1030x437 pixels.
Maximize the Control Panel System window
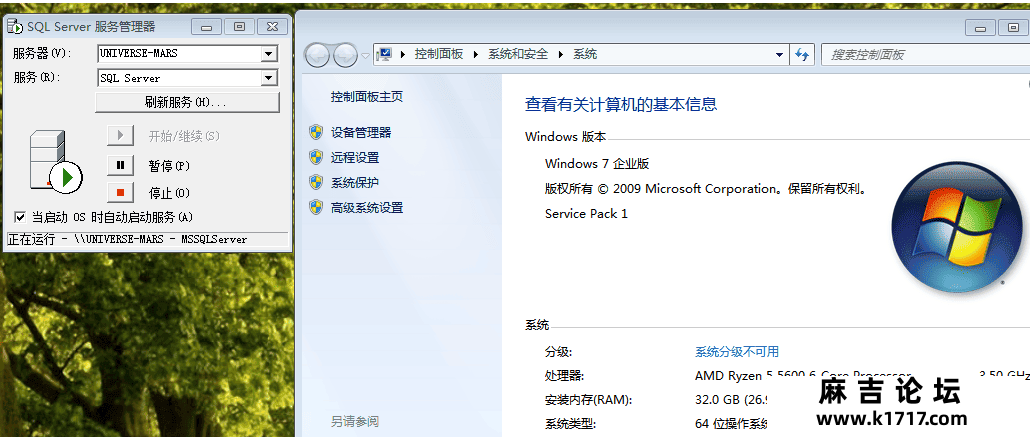click(x=1014, y=28)
